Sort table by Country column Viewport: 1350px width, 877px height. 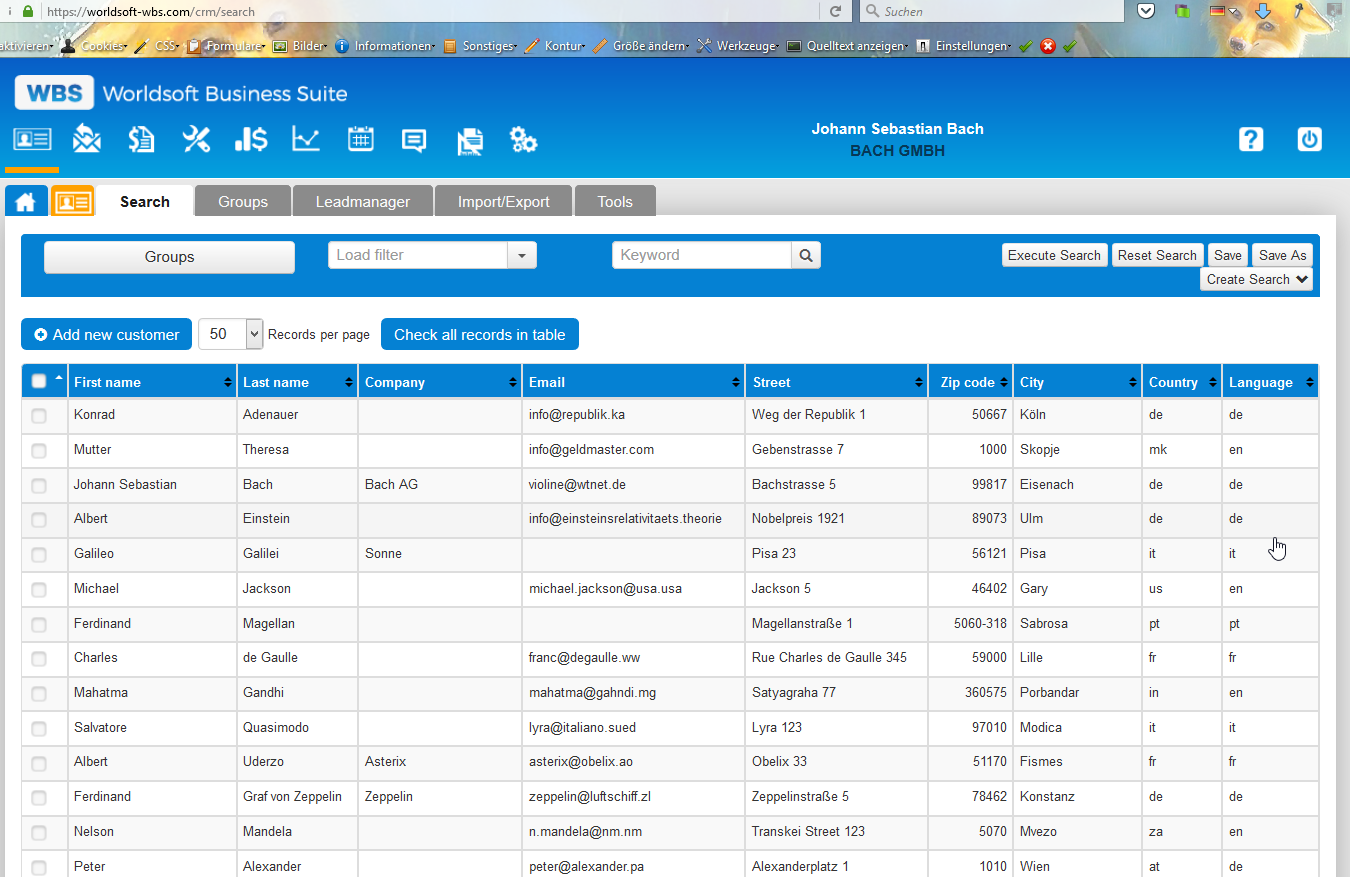click(x=1182, y=382)
